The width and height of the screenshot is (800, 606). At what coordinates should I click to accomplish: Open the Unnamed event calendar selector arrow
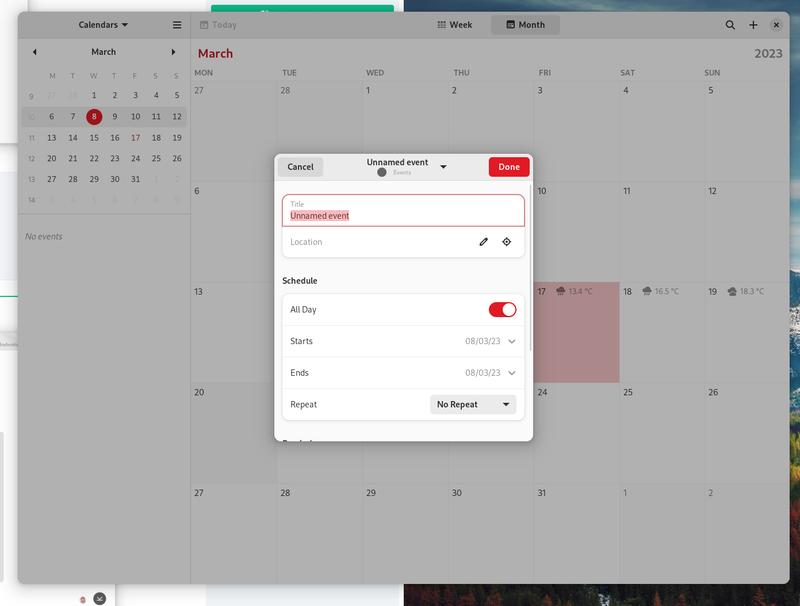443,167
